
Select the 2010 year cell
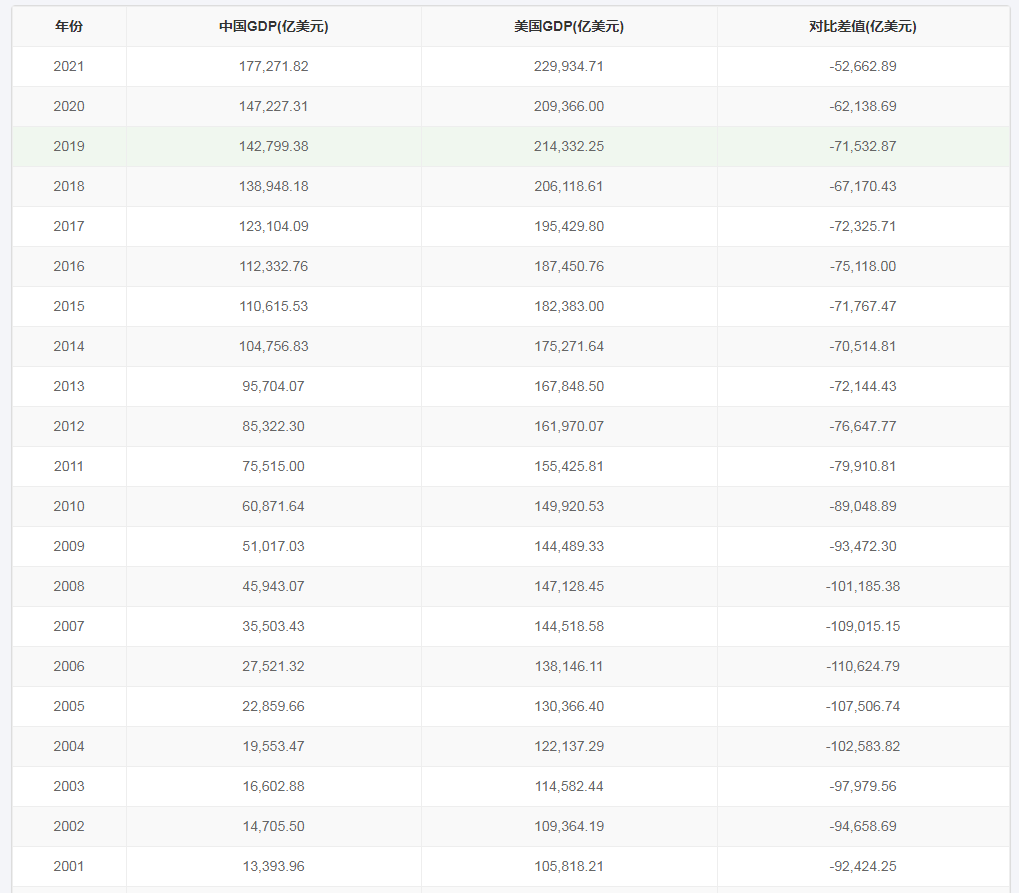pos(69,506)
